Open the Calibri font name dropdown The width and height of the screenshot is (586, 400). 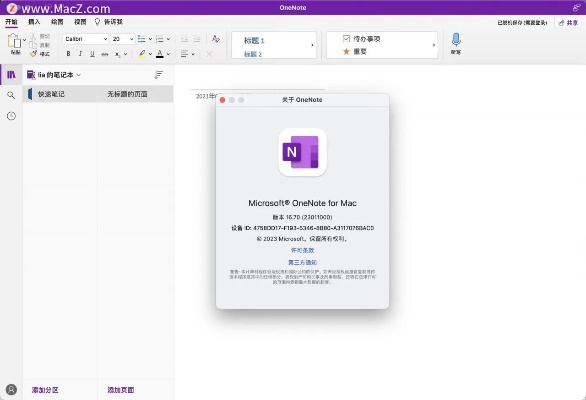tap(86, 39)
